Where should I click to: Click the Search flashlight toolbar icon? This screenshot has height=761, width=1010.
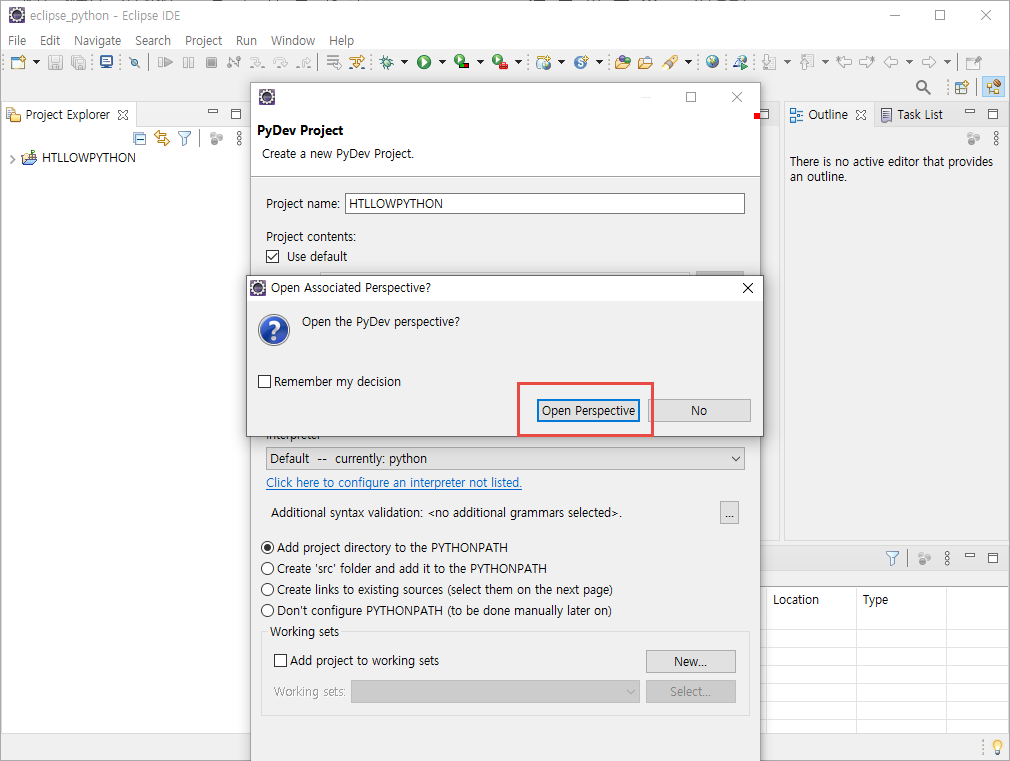coord(669,63)
